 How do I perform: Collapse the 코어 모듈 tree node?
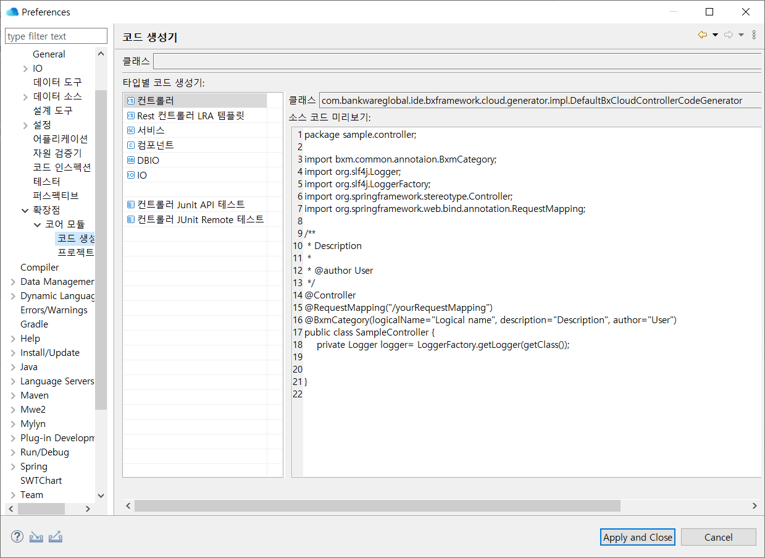pos(37,224)
